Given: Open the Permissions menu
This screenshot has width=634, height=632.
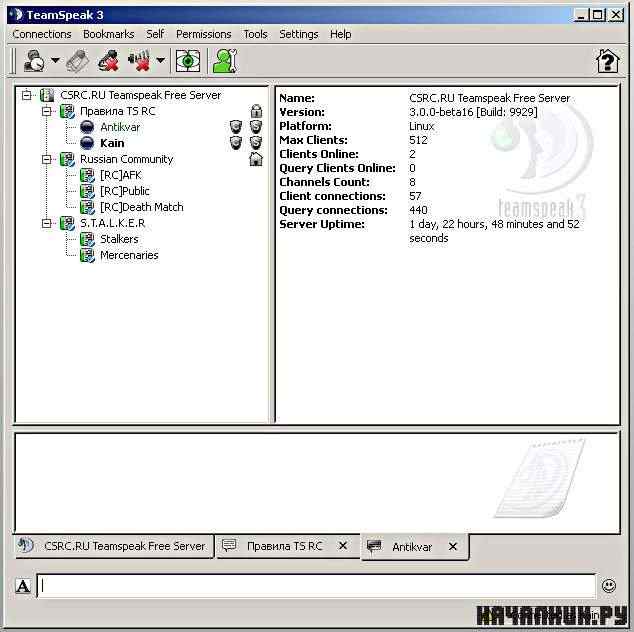Looking at the screenshot, I should point(204,34).
